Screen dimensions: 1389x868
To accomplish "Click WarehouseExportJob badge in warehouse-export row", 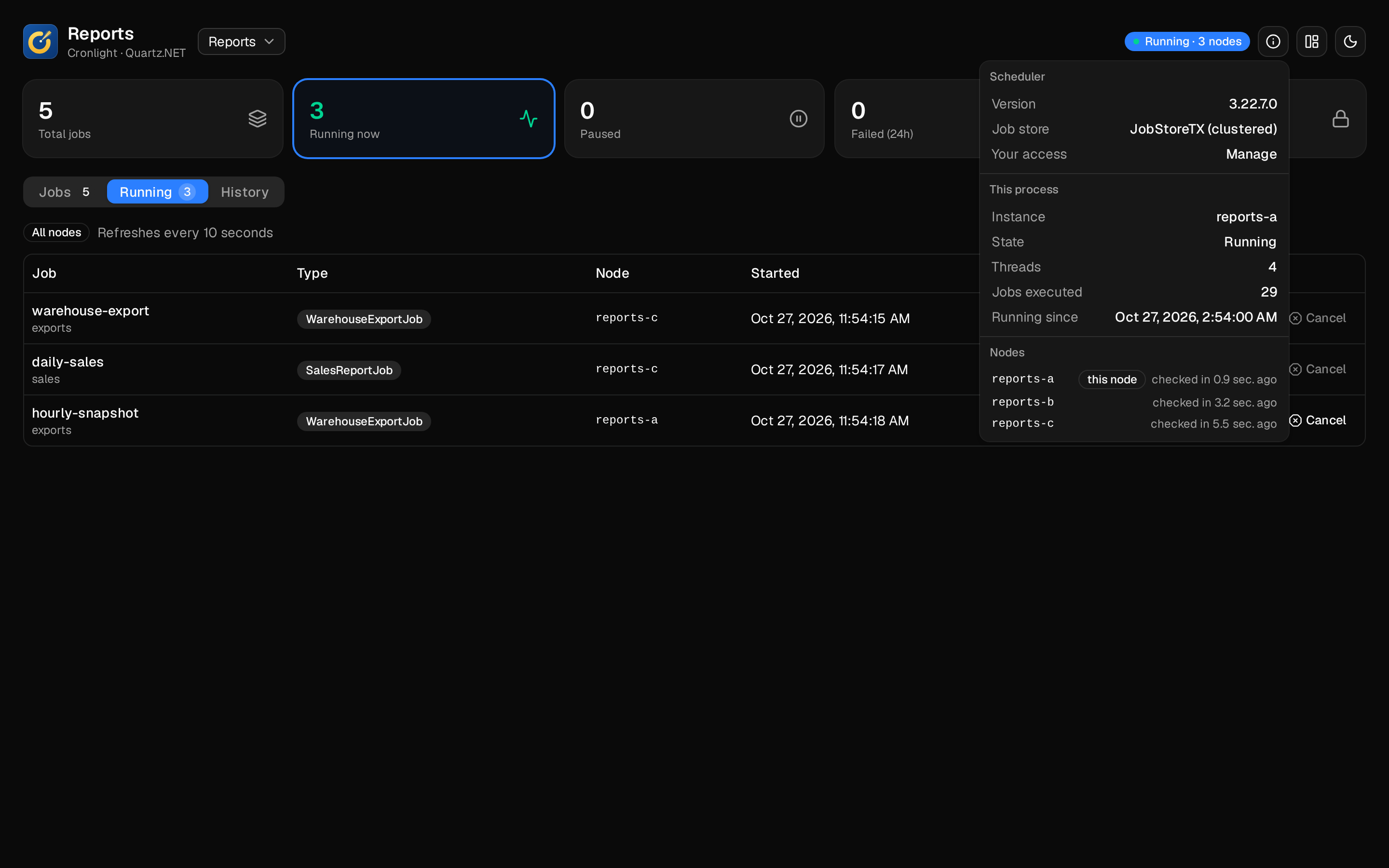I will tap(364, 319).
